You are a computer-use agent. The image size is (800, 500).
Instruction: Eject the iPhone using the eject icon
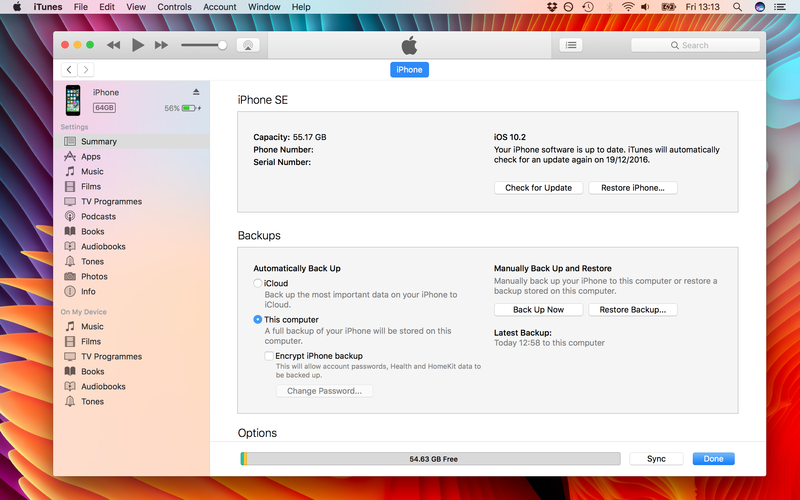point(196,92)
